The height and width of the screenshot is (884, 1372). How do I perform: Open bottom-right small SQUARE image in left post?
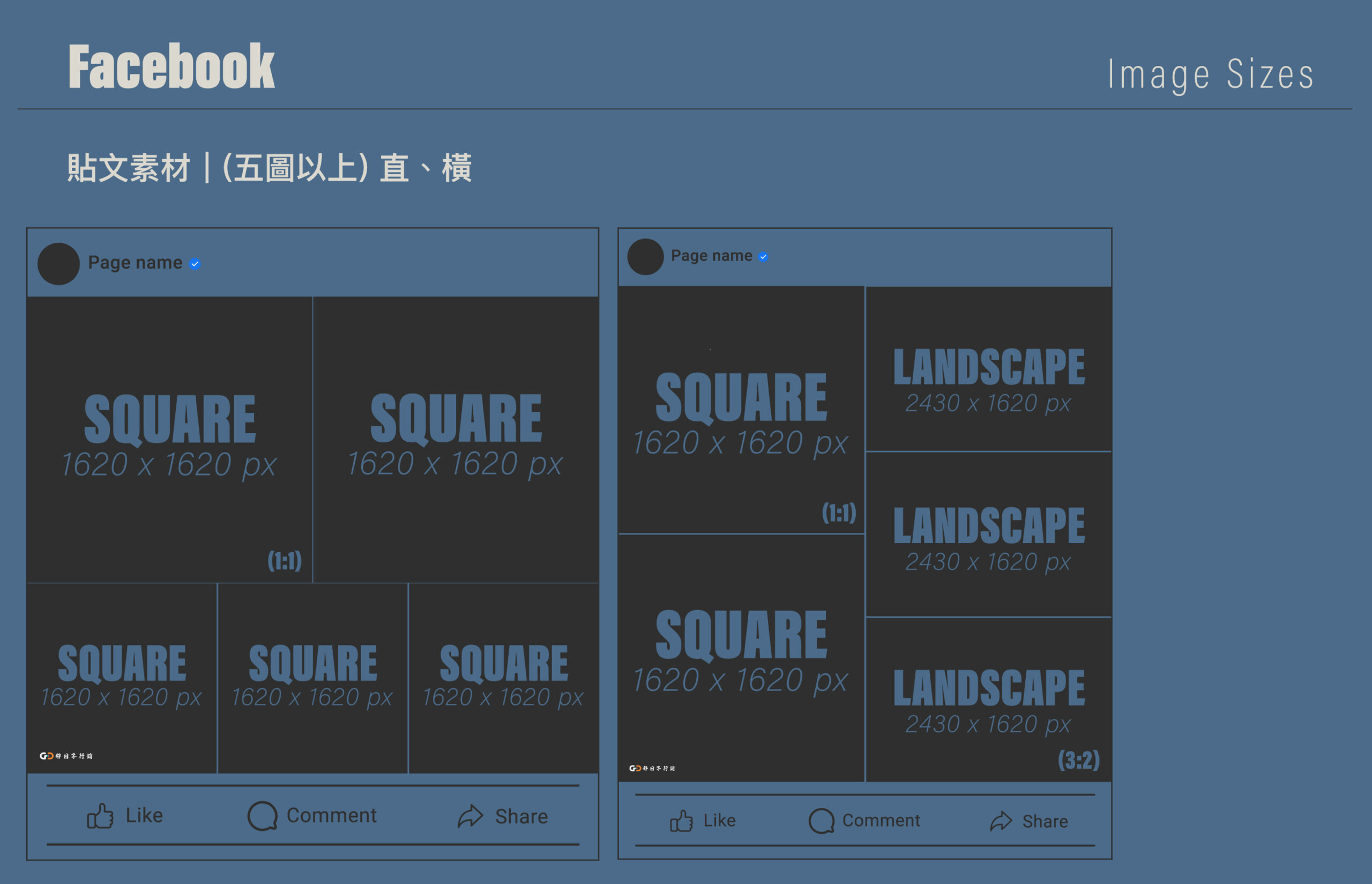click(504, 679)
